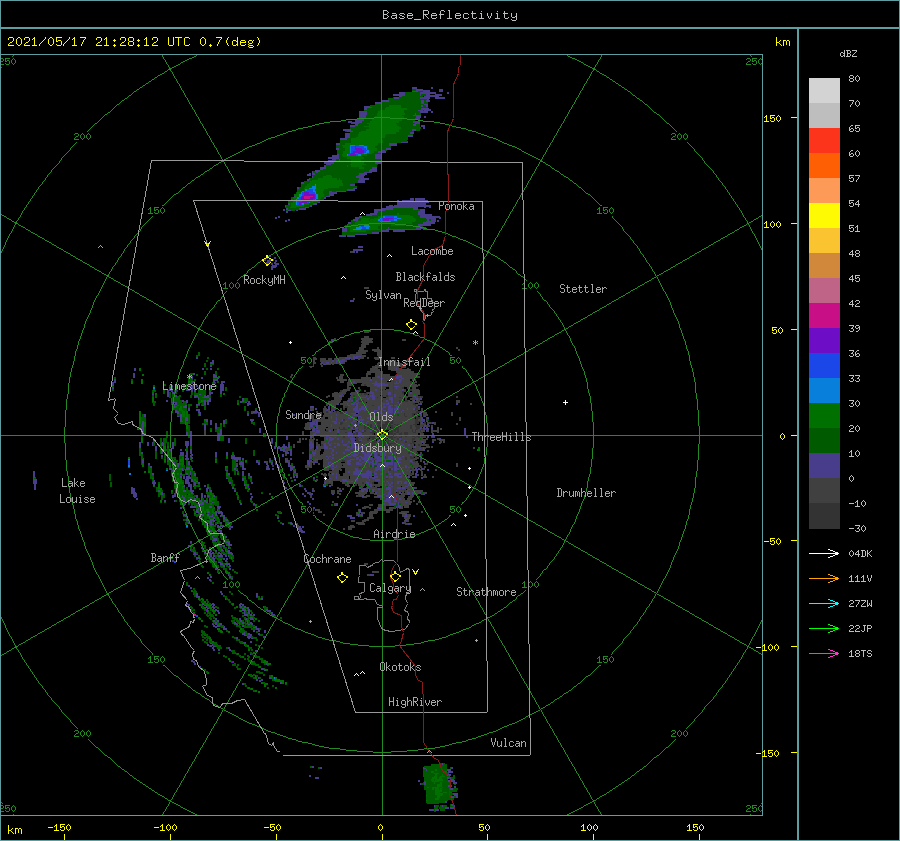Click the Limestone label
This screenshot has height=841, width=900.
point(189,386)
